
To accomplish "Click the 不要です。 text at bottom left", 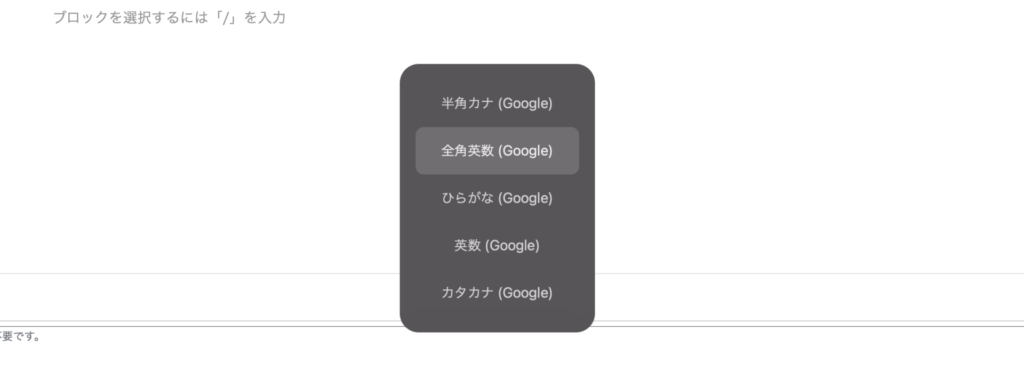I will [x=20, y=337].
